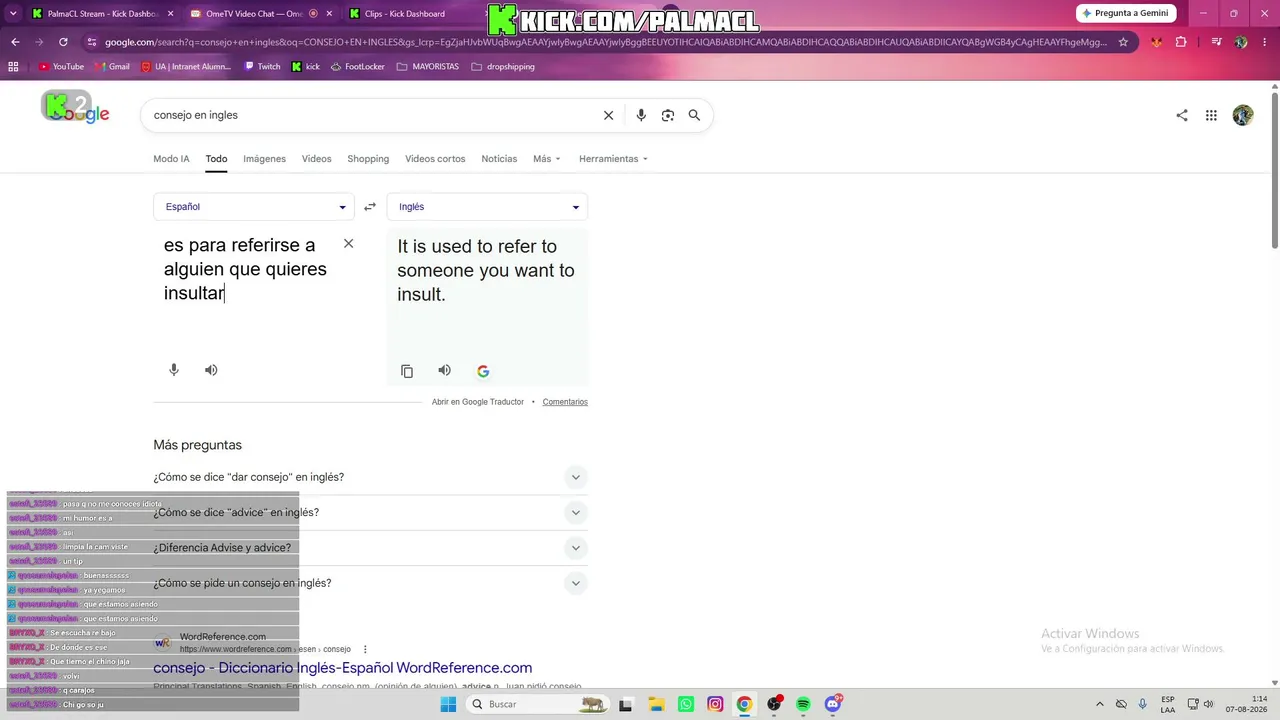Open the Shopping results tab
Screen dimensions: 1280x720
tap(368, 159)
